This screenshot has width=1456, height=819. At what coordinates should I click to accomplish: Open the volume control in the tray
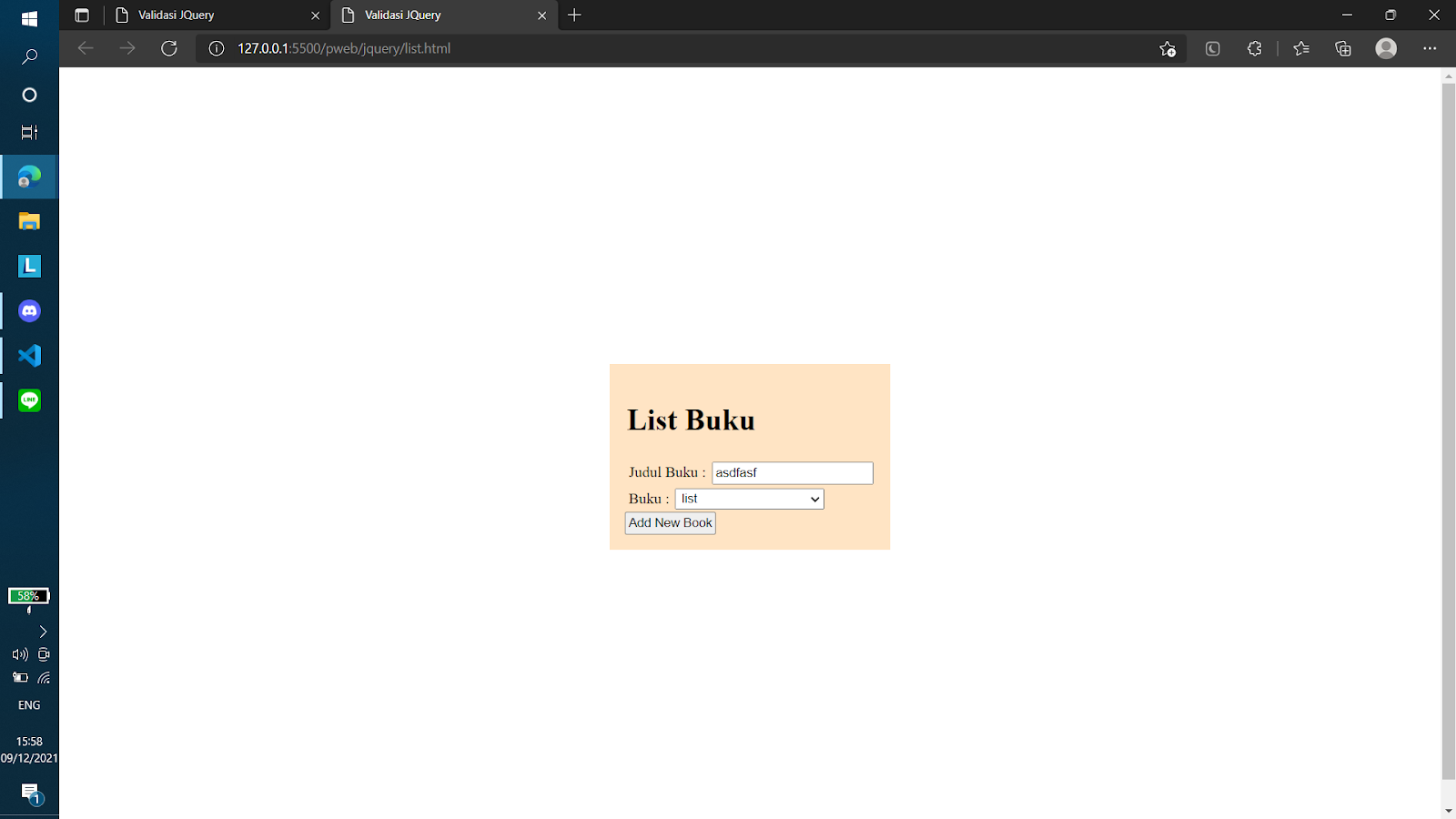[20, 654]
